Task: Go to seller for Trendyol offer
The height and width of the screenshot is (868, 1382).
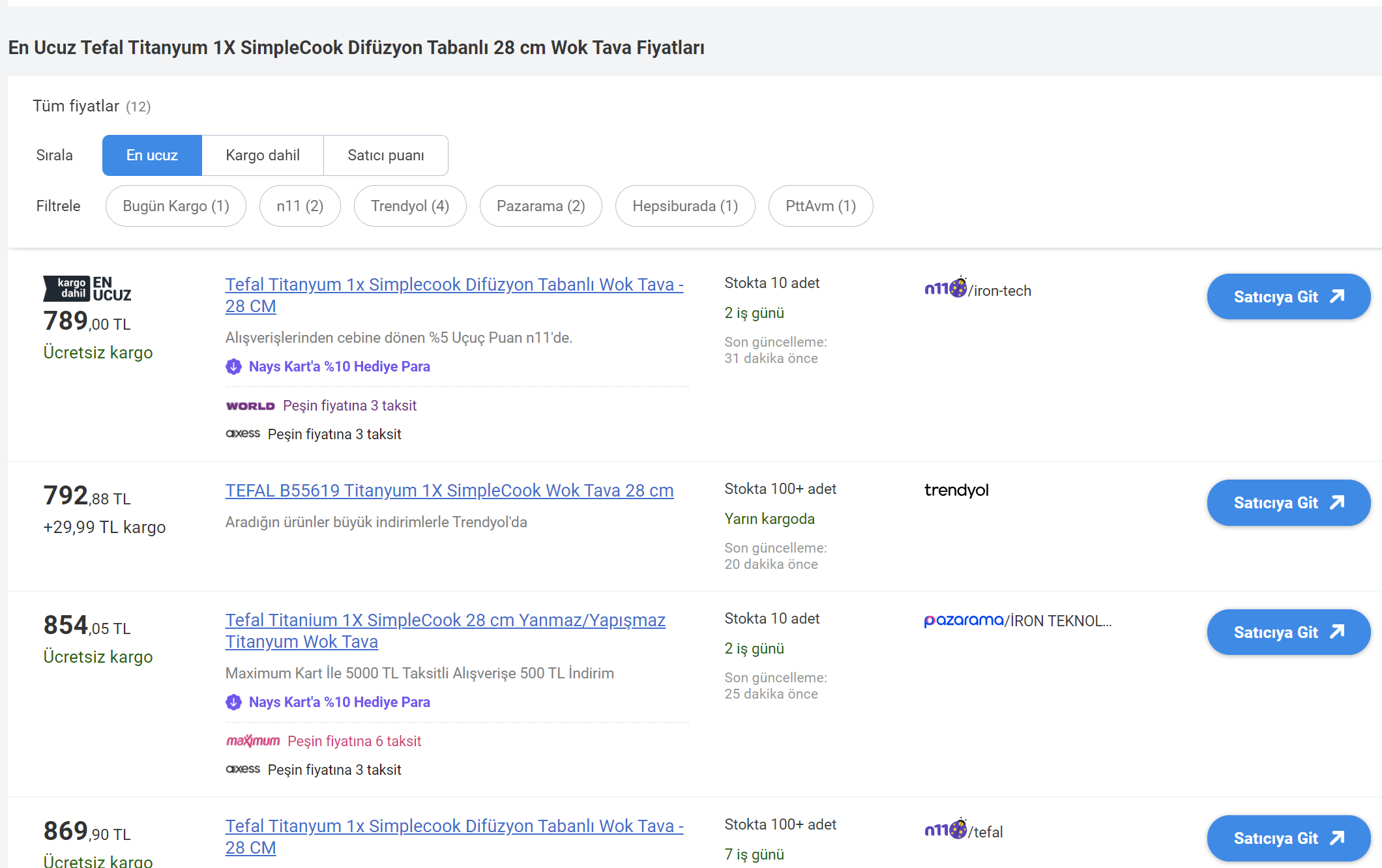Action: coord(1288,502)
